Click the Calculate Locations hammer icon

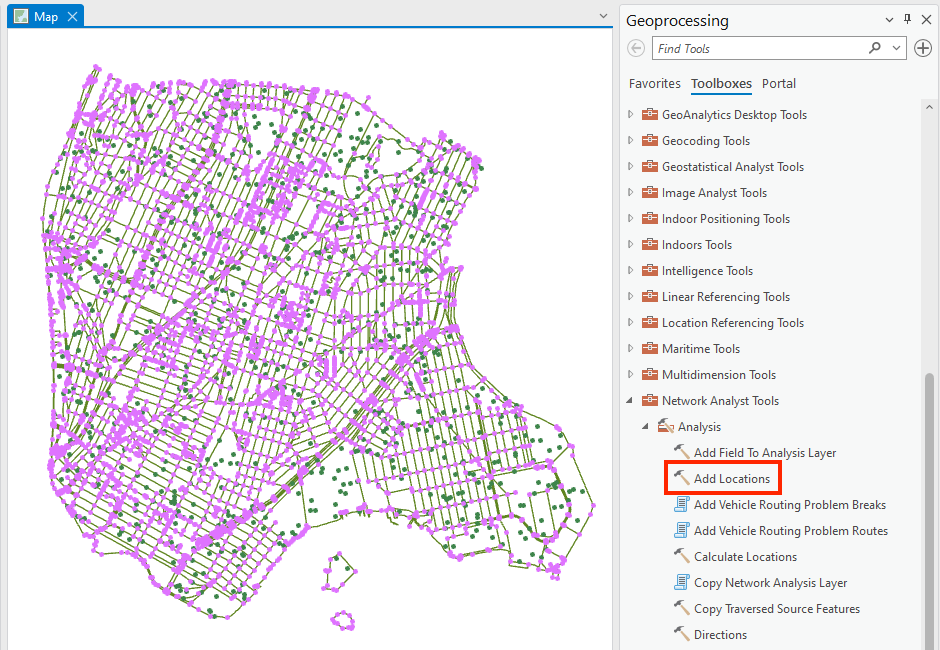682,556
